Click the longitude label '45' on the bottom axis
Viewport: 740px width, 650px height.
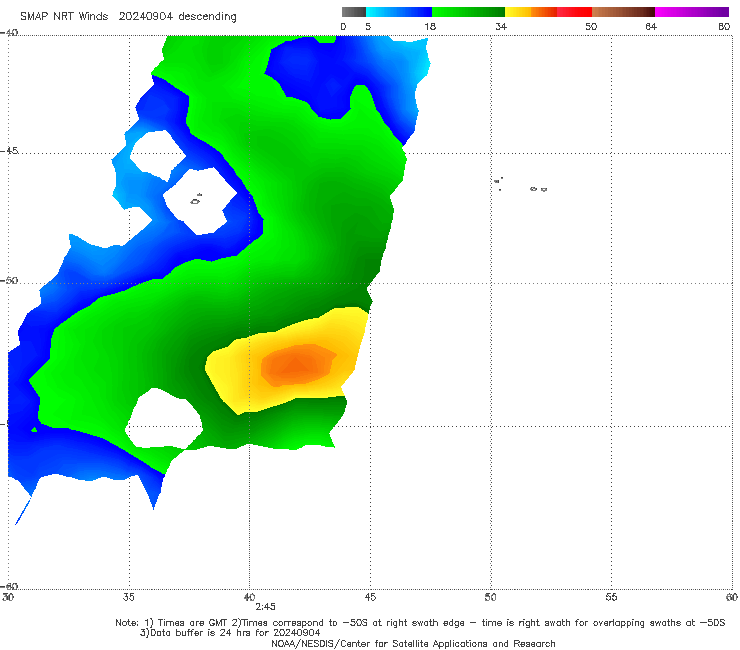370,598
